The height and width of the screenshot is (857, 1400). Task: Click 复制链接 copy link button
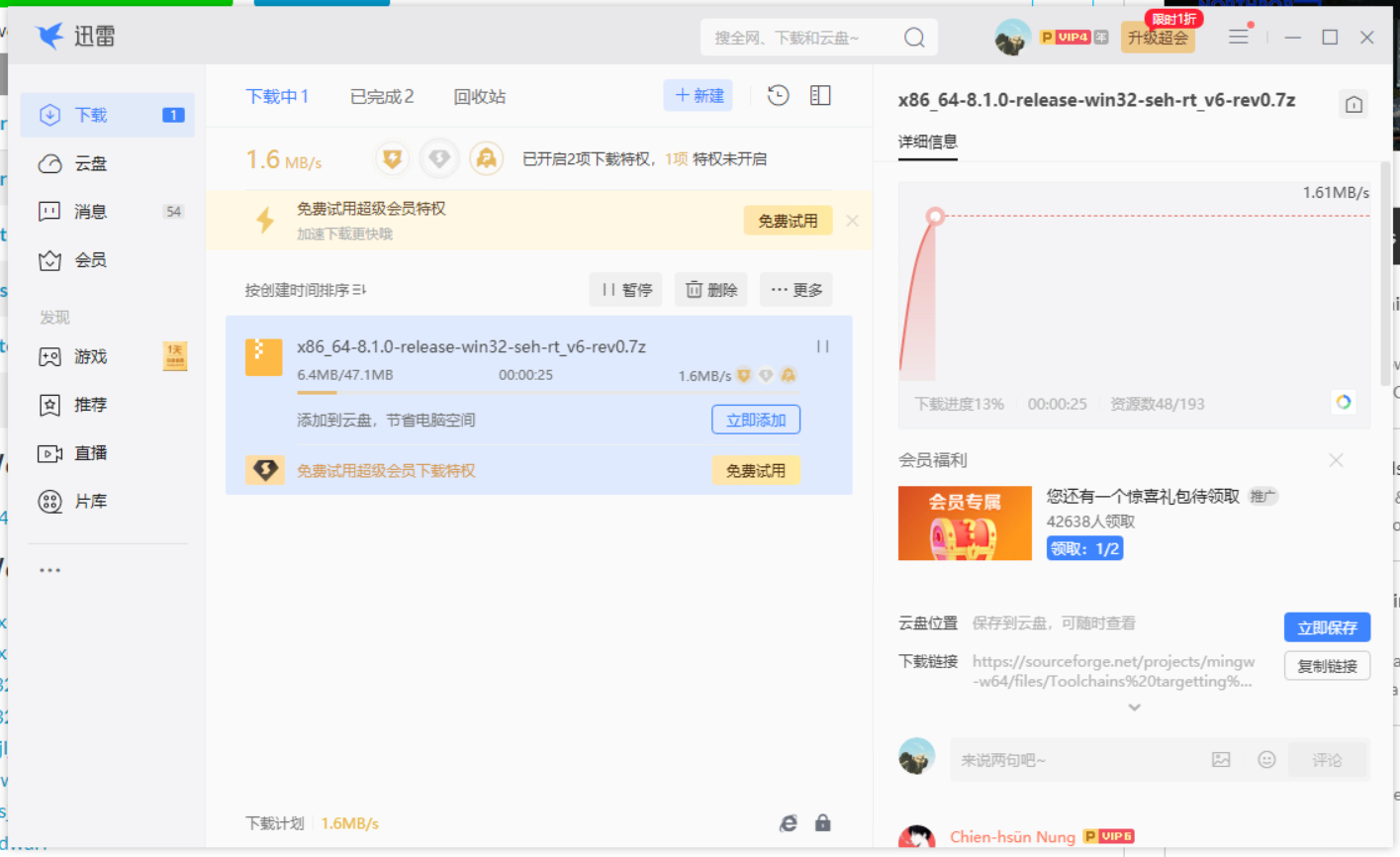click(1327, 666)
